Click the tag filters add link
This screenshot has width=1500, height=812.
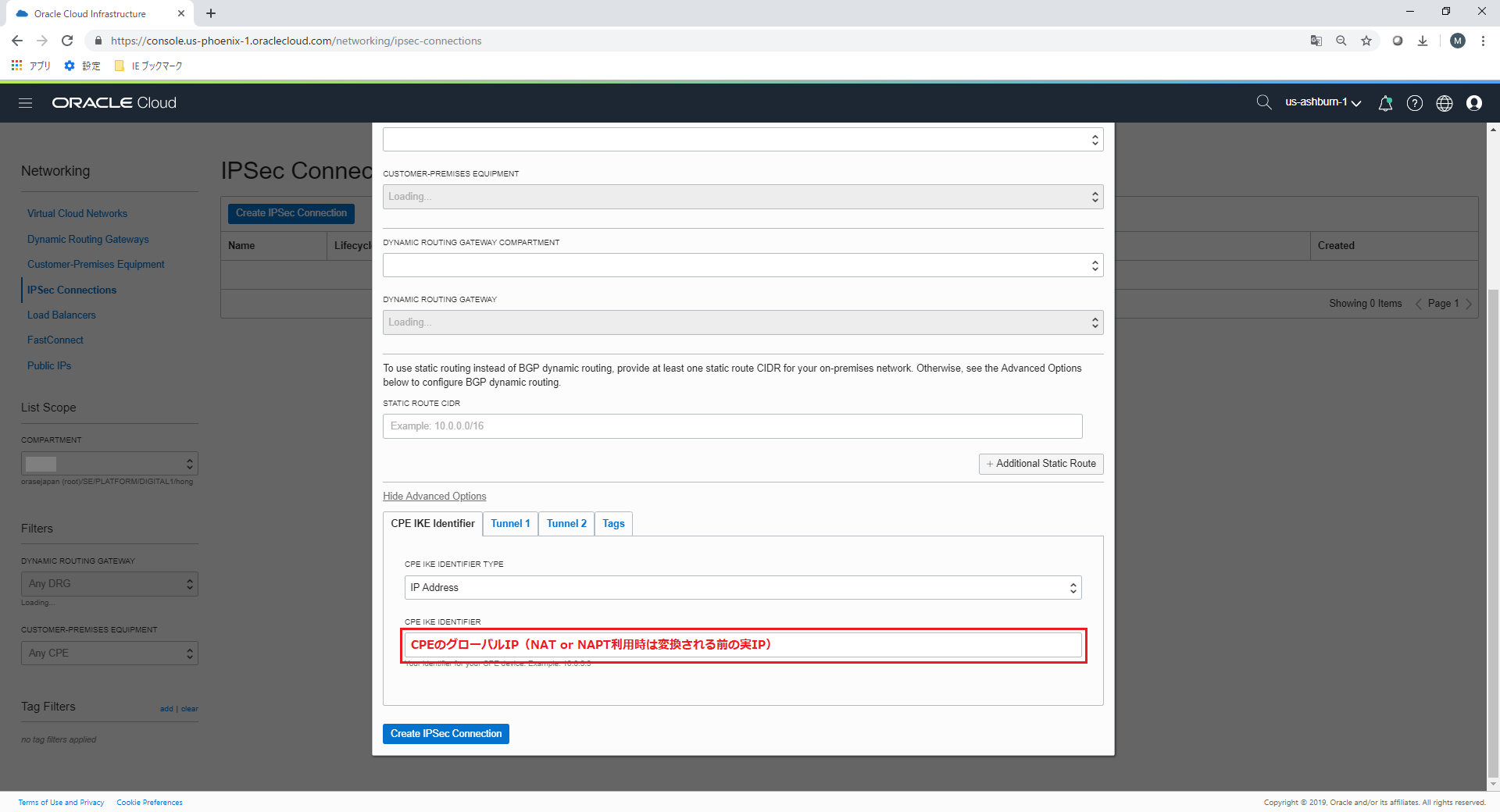[x=166, y=709]
